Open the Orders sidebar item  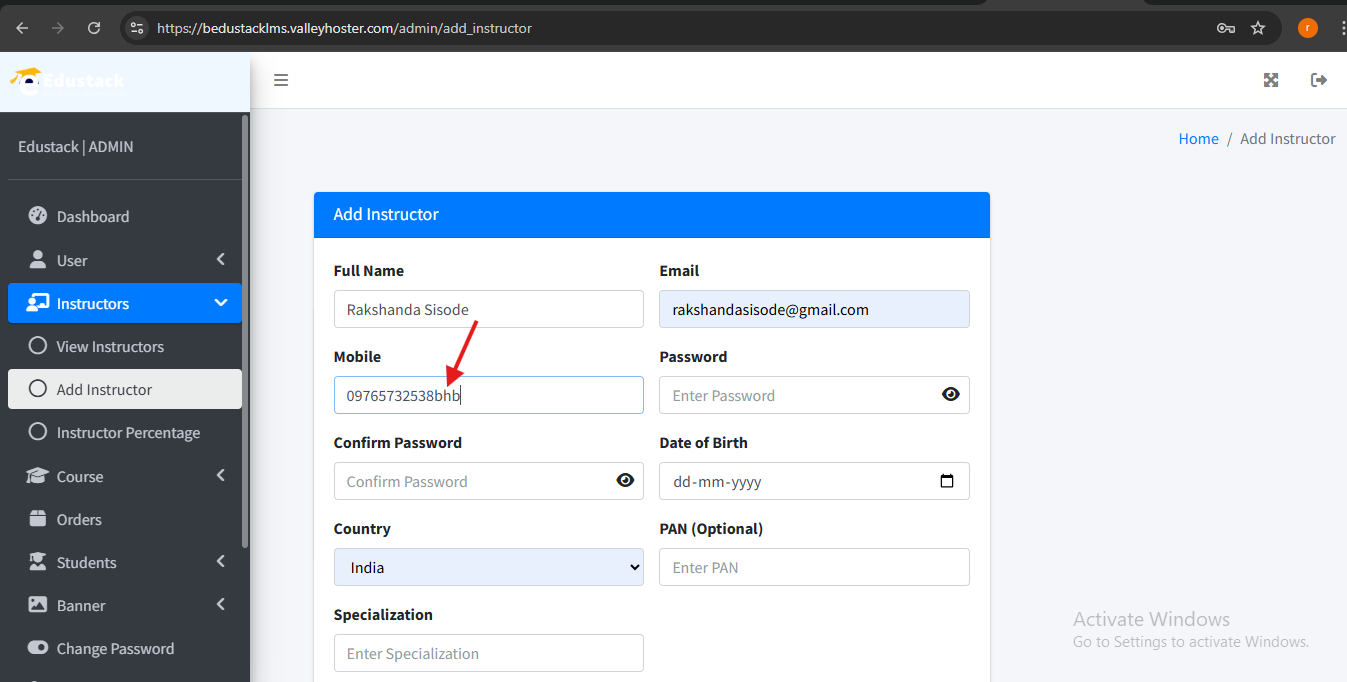click(x=125, y=519)
